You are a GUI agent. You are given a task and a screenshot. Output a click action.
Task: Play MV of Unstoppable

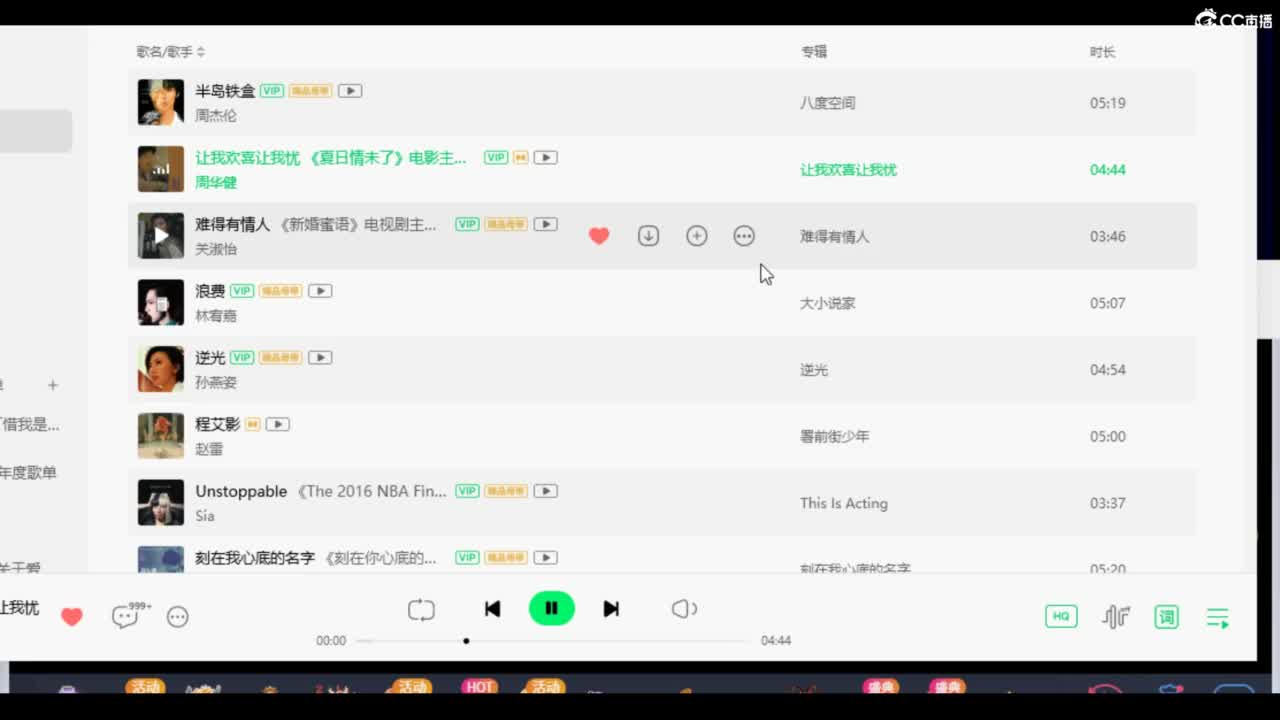pyautogui.click(x=545, y=491)
